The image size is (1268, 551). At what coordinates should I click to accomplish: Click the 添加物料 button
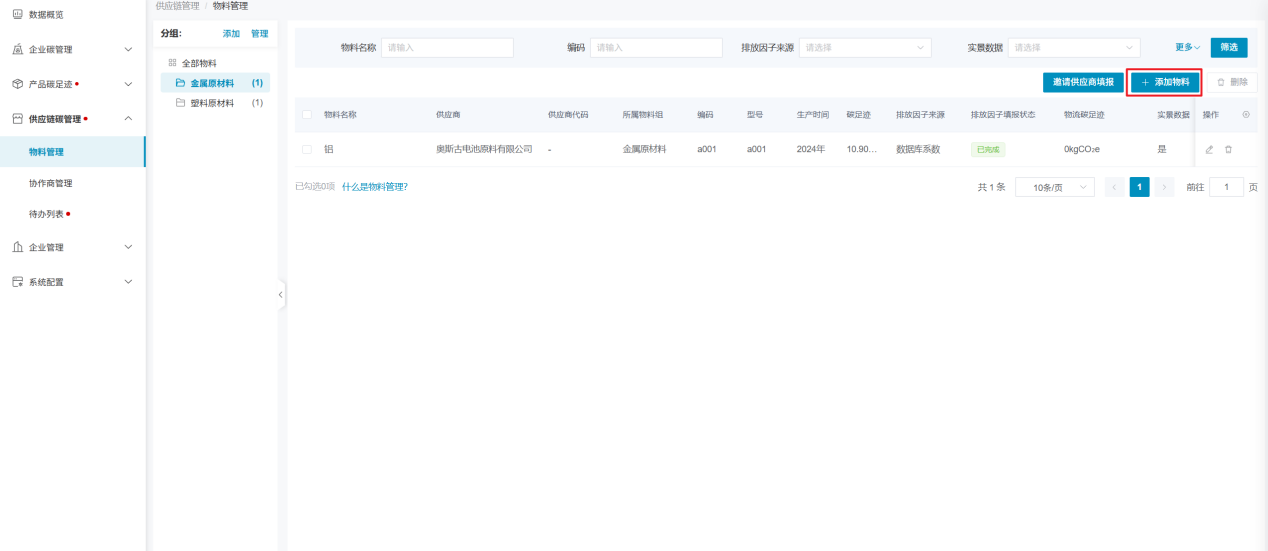coord(1165,82)
